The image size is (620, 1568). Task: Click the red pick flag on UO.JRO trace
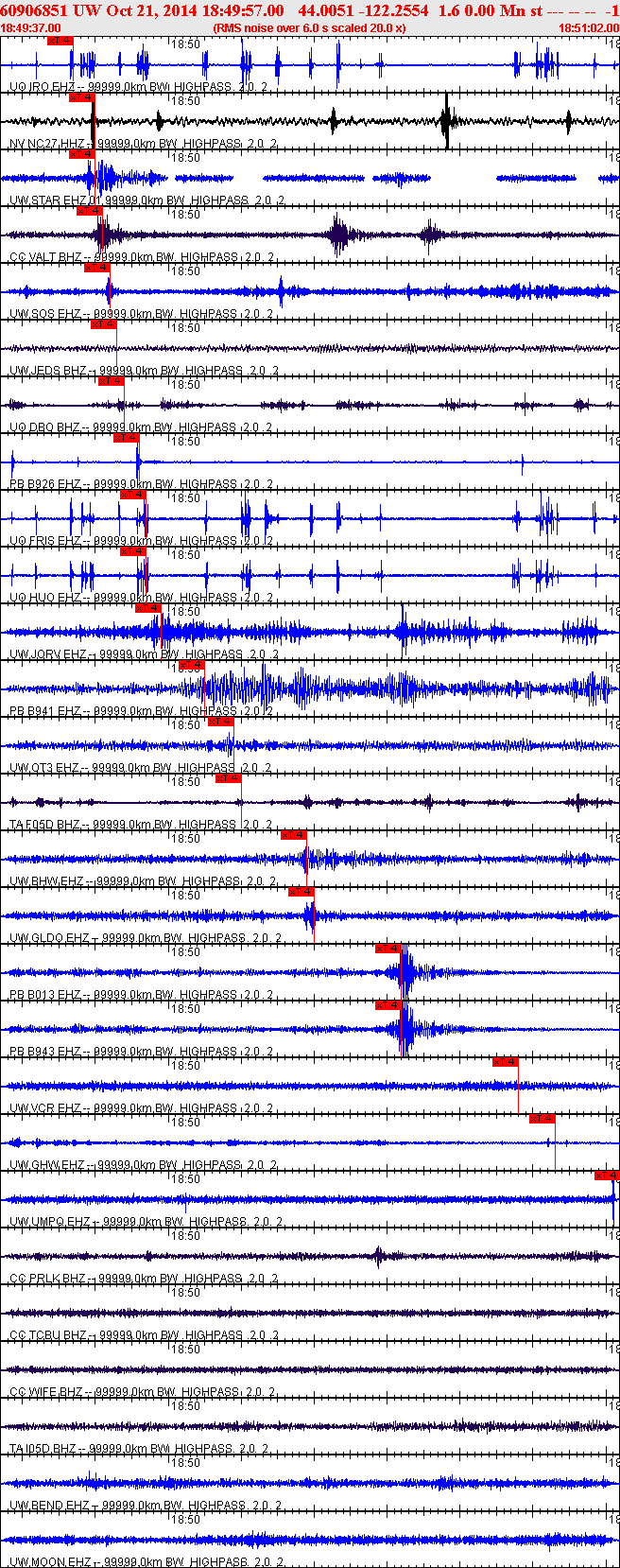click(59, 41)
